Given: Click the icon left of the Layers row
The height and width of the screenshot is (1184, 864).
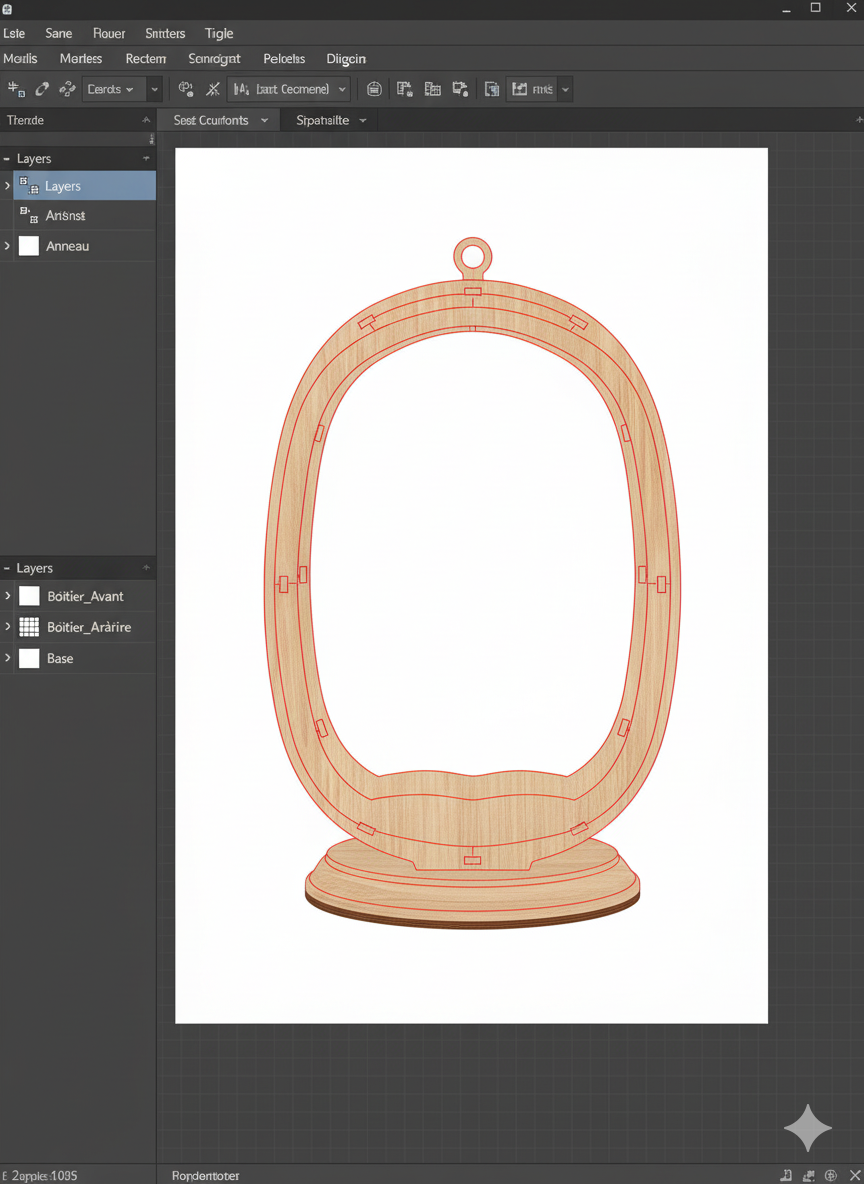Looking at the screenshot, I should point(29,186).
